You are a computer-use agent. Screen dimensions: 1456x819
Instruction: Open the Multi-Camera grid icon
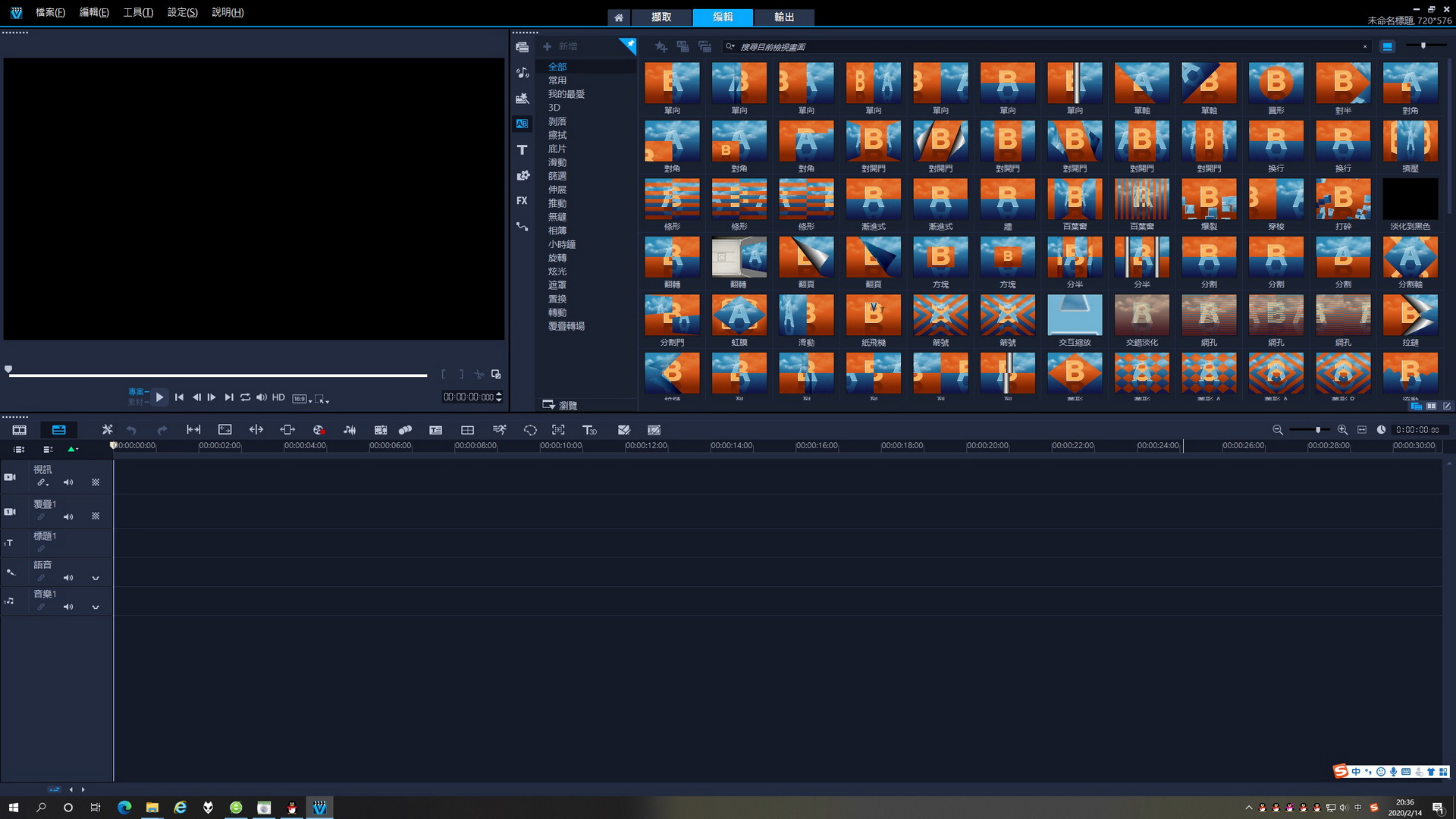(x=467, y=430)
